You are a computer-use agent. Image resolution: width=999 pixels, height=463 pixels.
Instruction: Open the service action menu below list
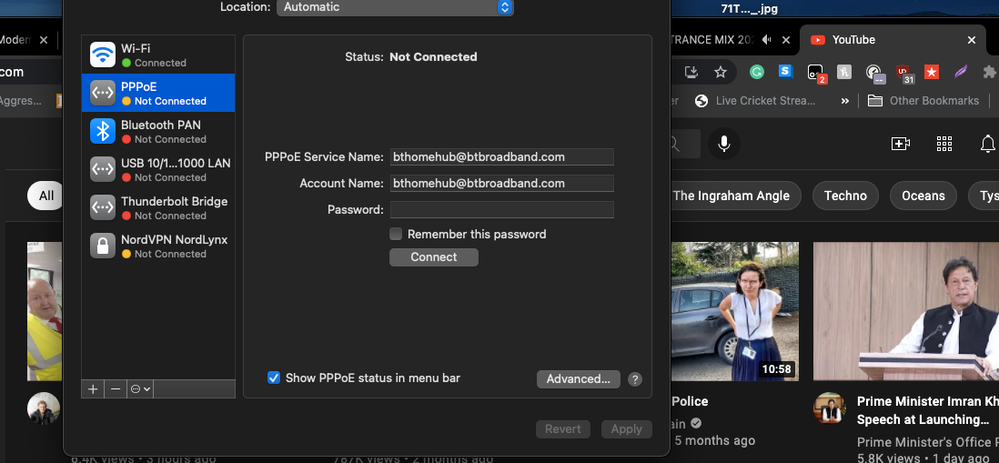pos(140,388)
